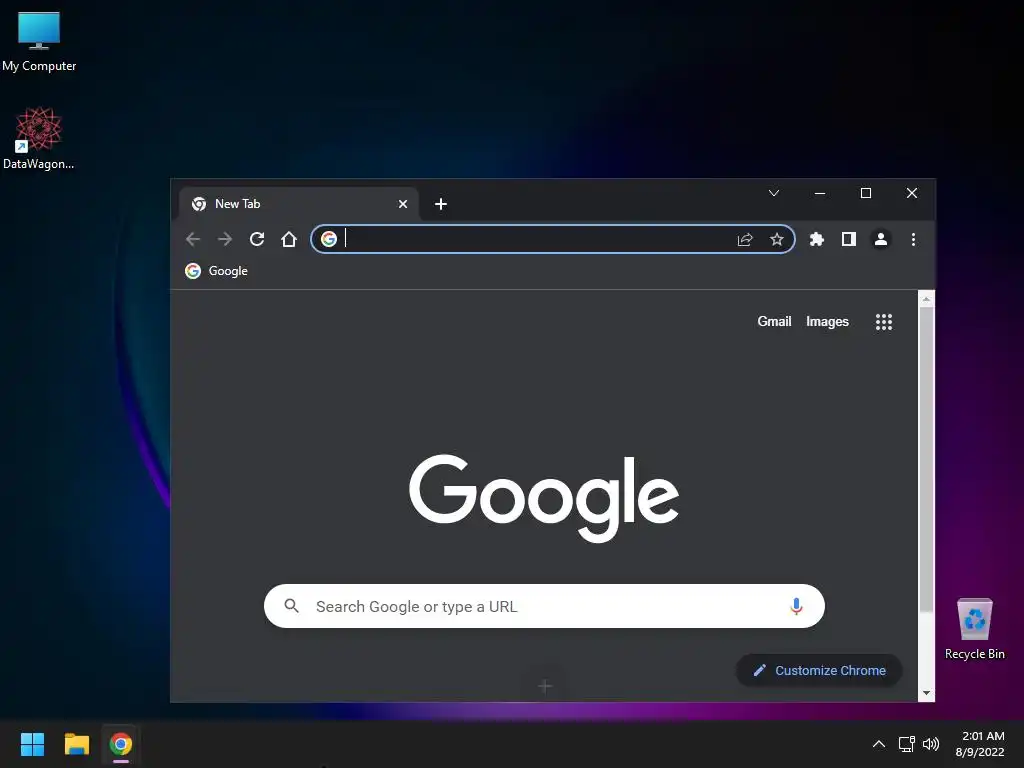1024x768 pixels.
Task: Expand the tab search chevron
Action: click(x=774, y=193)
